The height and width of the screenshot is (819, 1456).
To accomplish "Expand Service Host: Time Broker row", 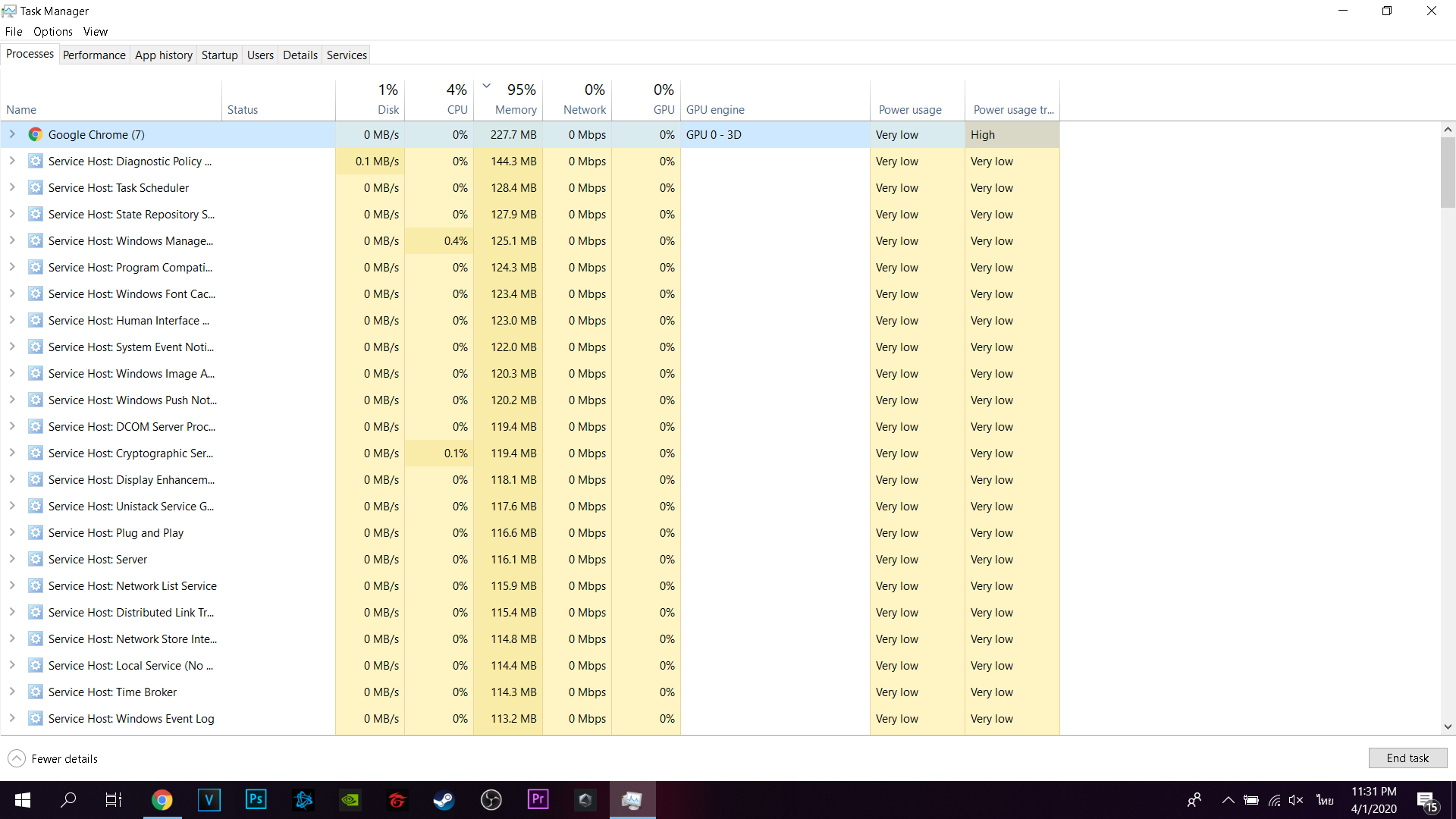I will click(x=12, y=692).
